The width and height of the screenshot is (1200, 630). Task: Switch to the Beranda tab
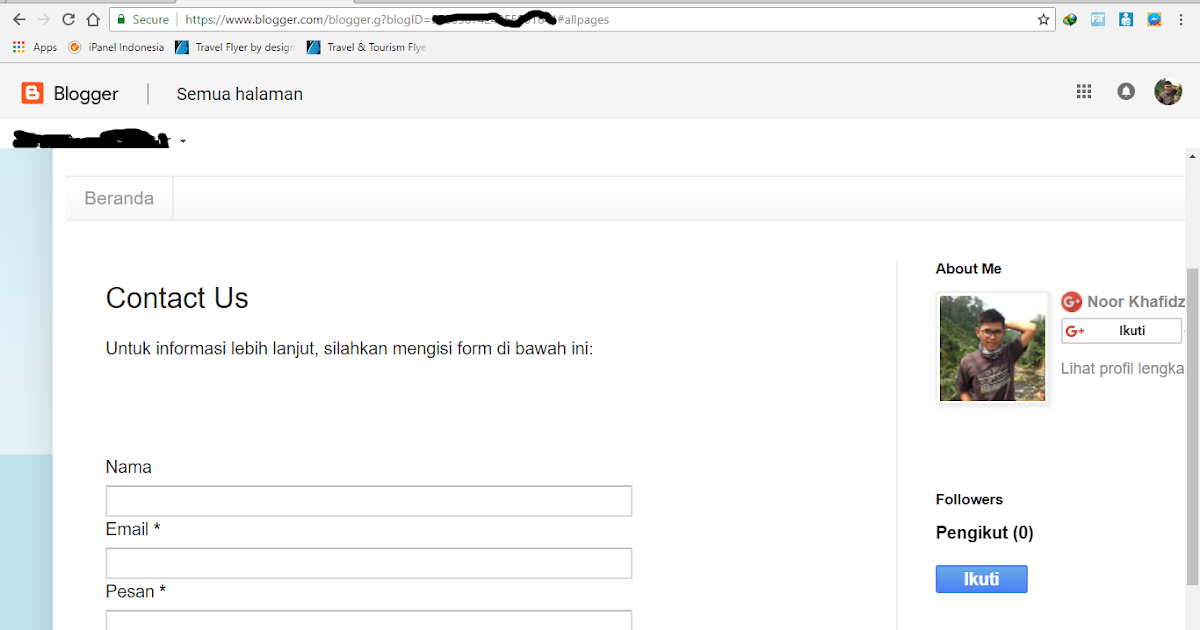point(119,198)
